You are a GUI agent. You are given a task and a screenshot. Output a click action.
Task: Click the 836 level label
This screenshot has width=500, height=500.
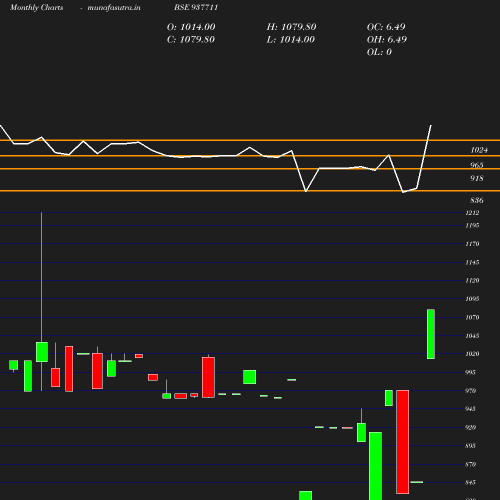(477, 200)
